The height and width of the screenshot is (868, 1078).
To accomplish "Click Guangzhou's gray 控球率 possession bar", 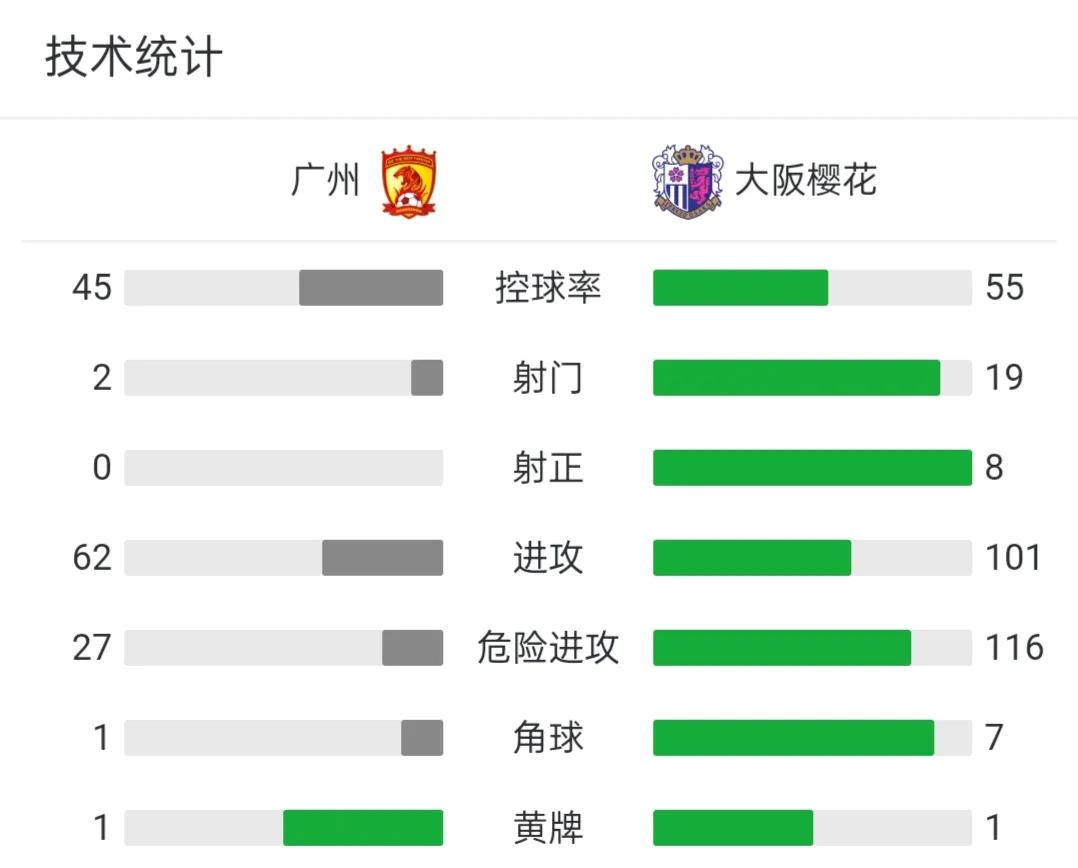I will pos(371,288).
